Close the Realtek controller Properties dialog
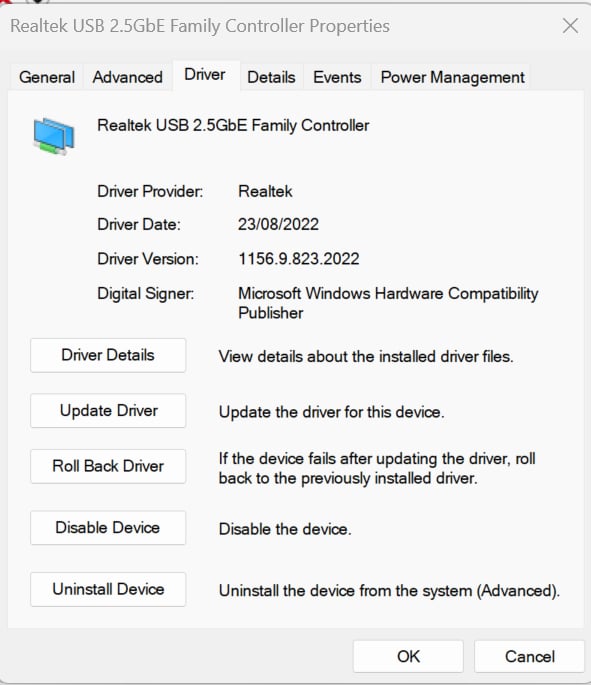The width and height of the screenshot is (591, 685). [x=570, y=26]
